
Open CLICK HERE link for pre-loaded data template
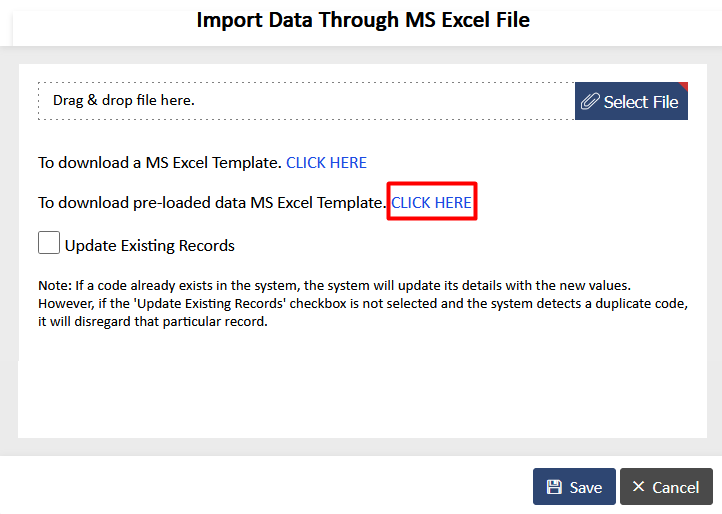coord(431,203)
